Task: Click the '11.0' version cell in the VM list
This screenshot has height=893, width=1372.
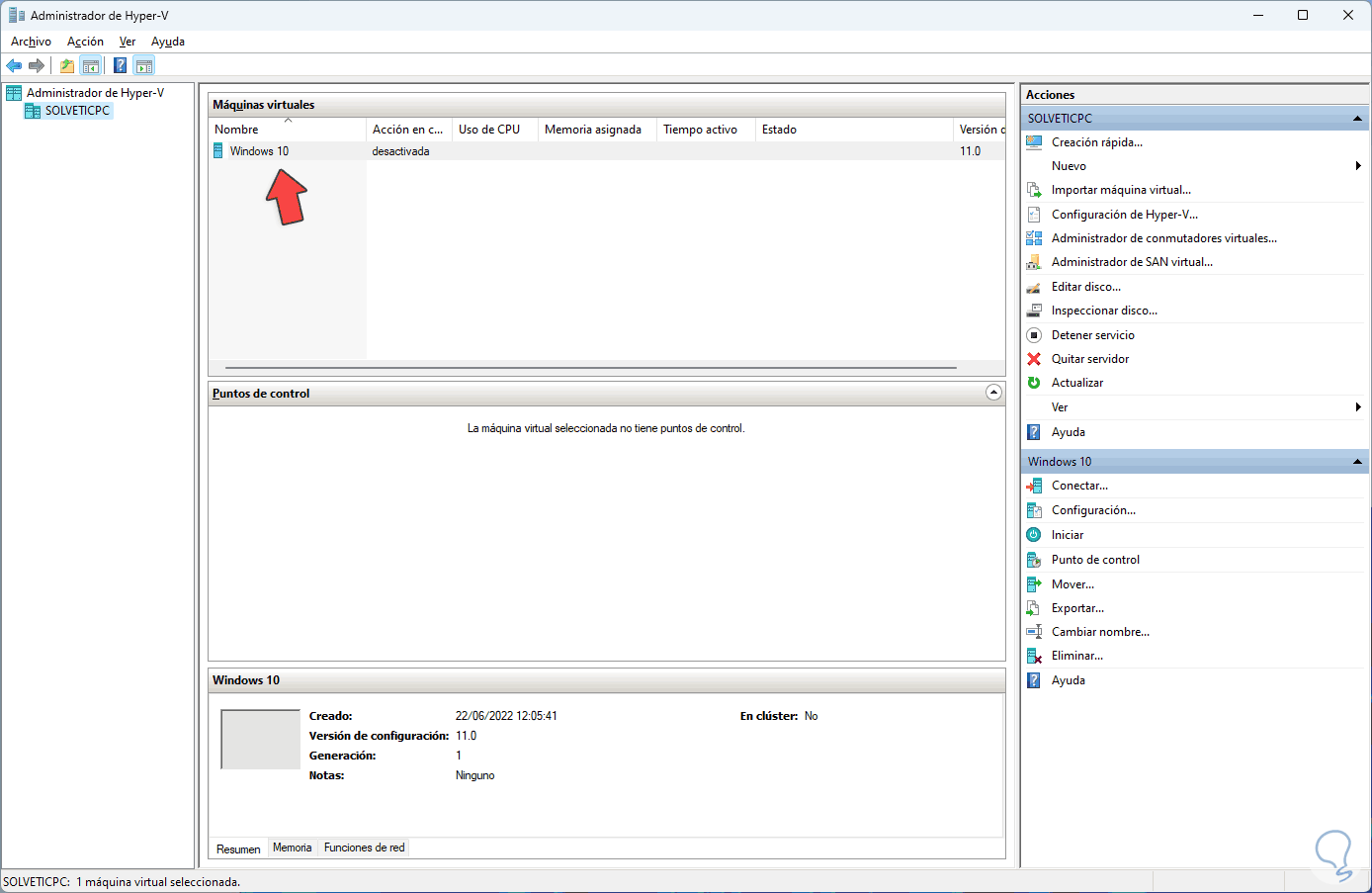Action: pyautogui.click(x=971, y=151)
